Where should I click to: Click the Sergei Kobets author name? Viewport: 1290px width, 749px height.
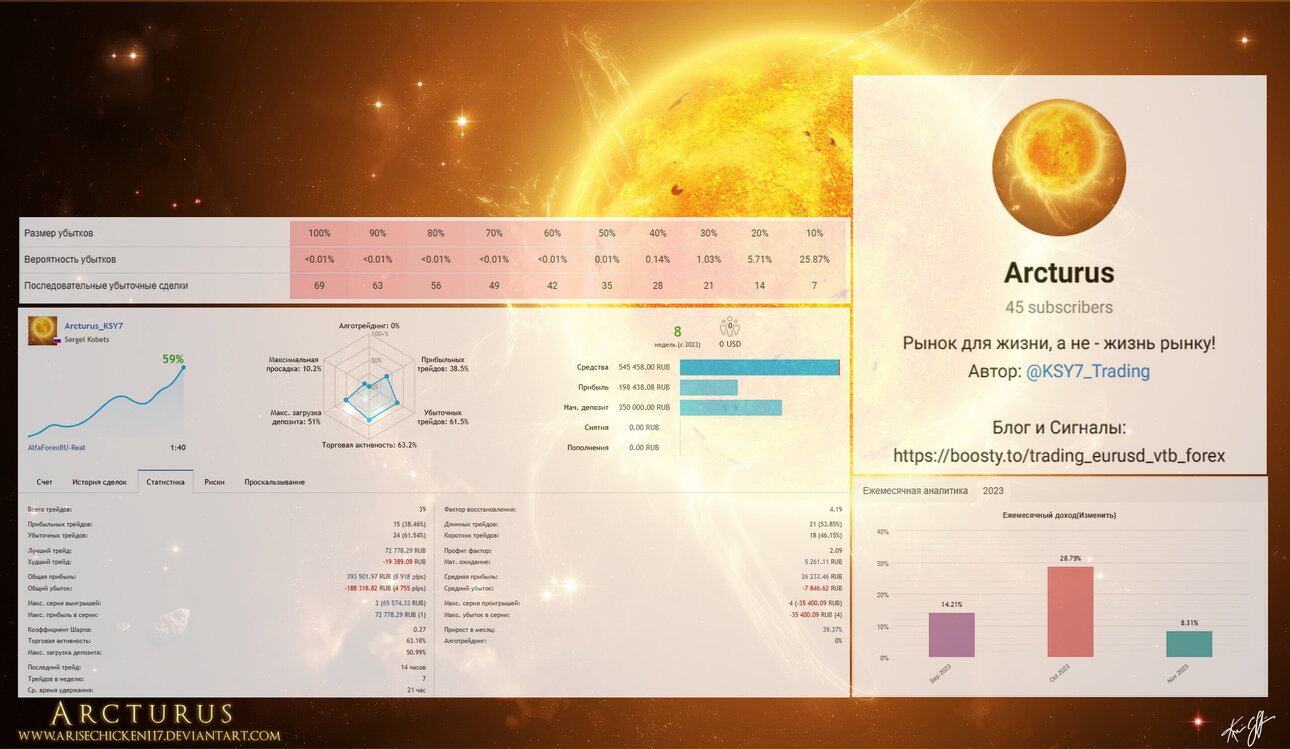(87, 340)
